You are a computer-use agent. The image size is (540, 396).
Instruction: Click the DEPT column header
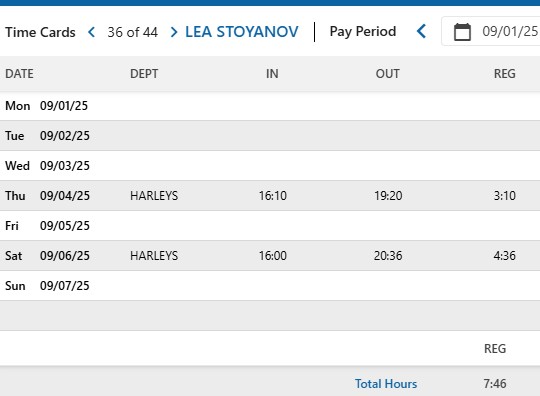(x=144, y=74)
